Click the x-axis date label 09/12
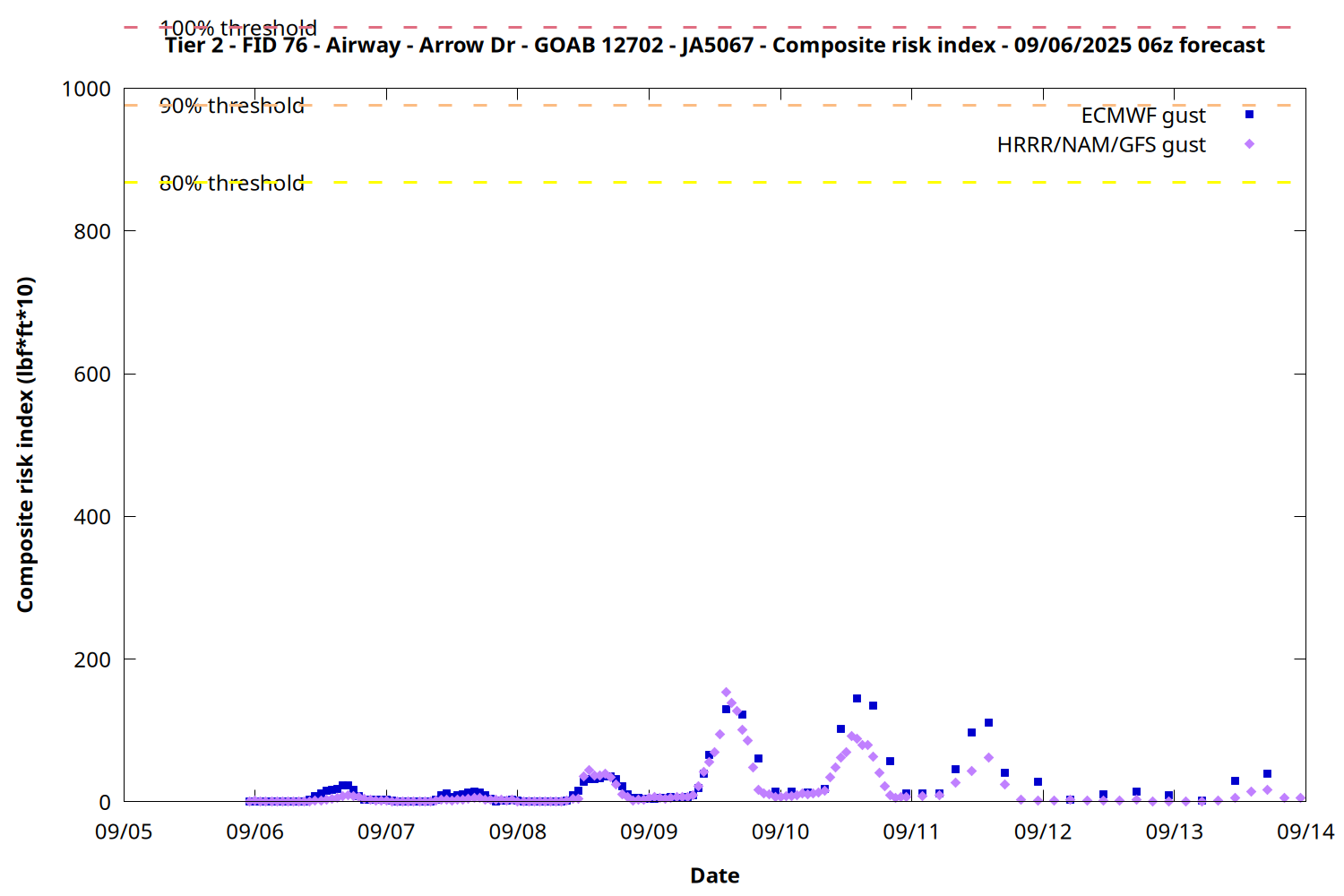1344x896 pixels. [x=1043, y=832]
